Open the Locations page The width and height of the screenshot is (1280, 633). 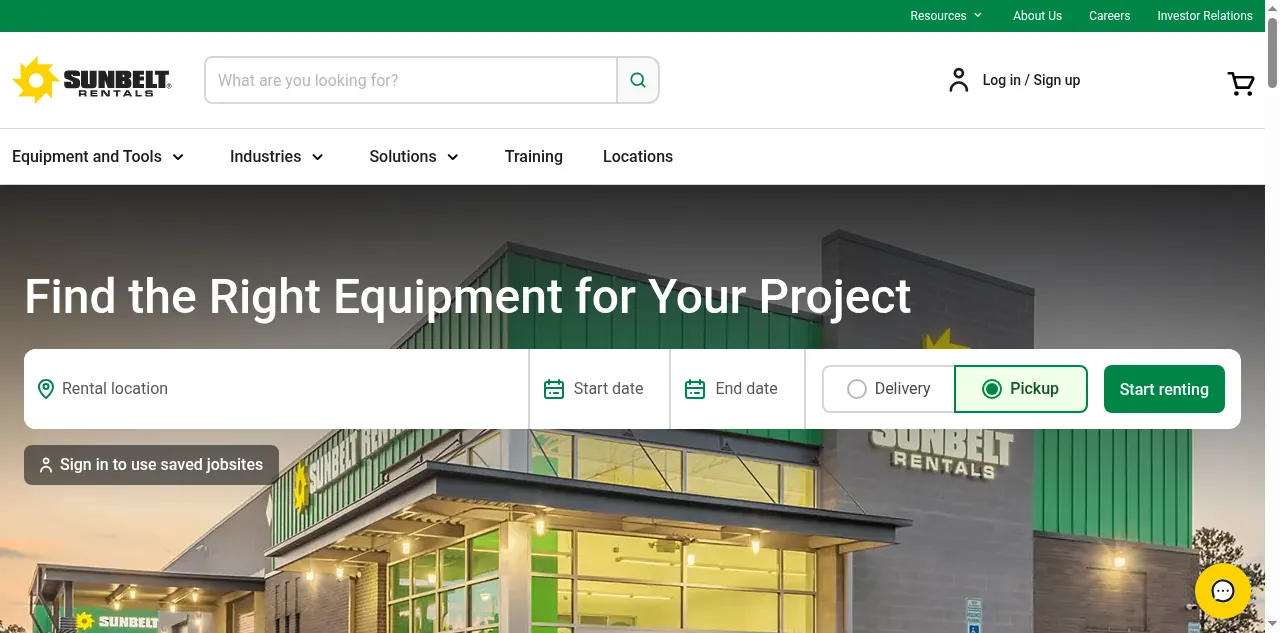pyautogui.click(x=638, y=157)
